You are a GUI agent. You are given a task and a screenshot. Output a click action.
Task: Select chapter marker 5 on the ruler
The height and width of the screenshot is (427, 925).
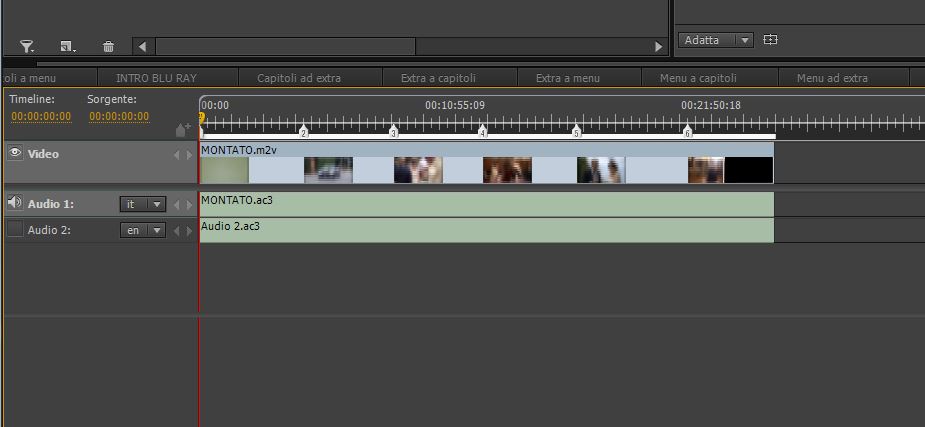(577, 132)
